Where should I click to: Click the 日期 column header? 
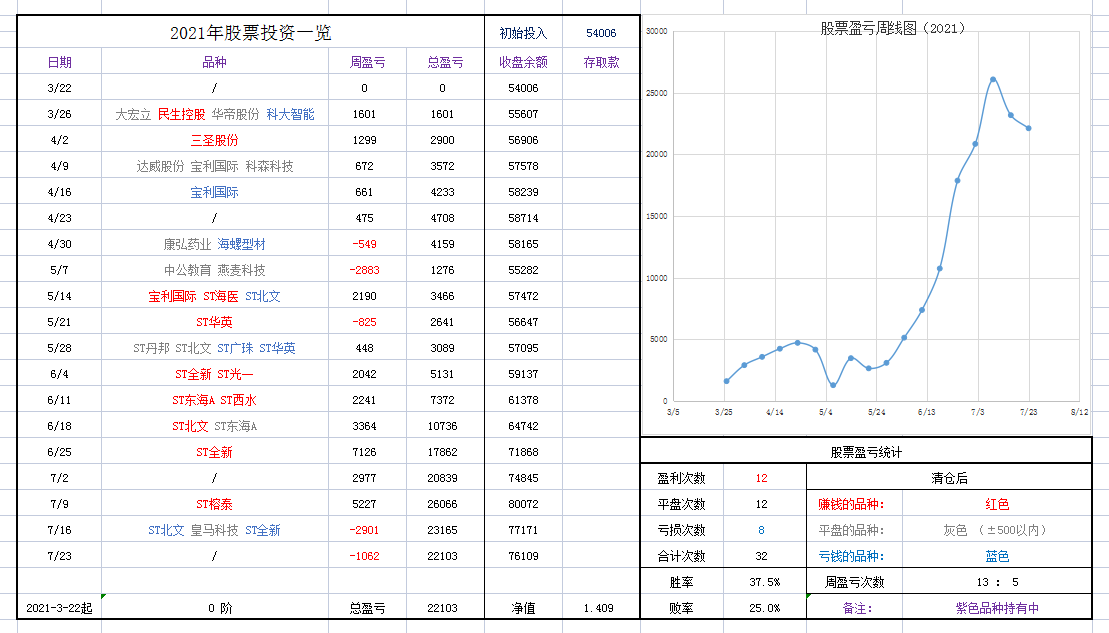click(x=59, y=62)
